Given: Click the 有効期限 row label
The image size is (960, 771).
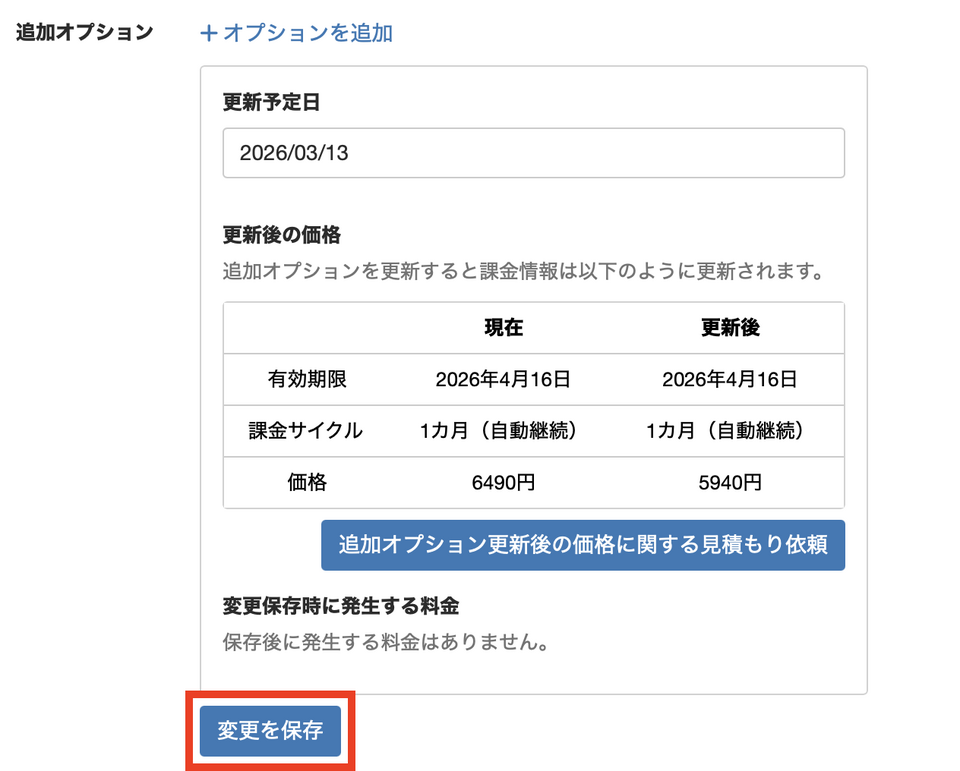Looking at the screenshot, I should pos(307,379).
